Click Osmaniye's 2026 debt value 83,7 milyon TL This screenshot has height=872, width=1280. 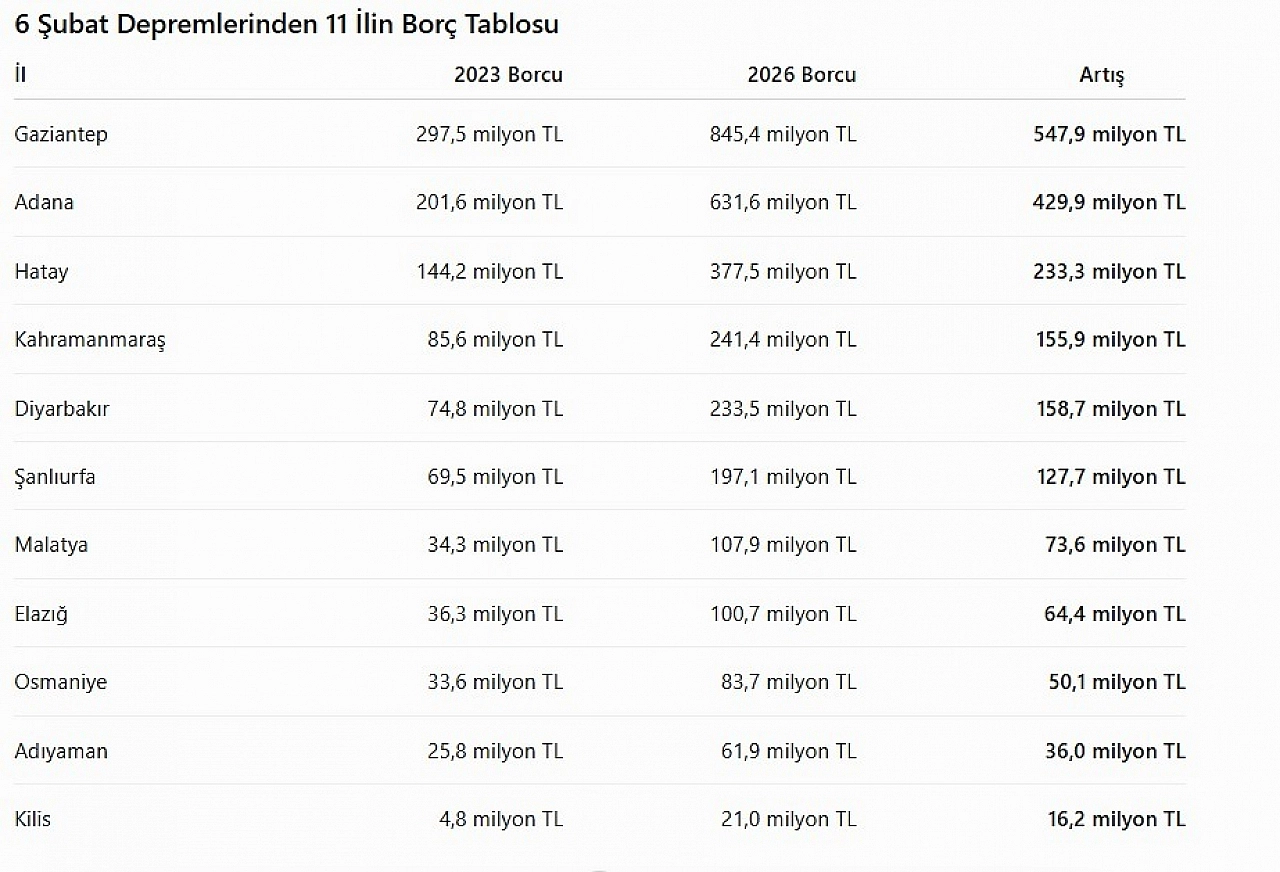[x=789, y=682]
